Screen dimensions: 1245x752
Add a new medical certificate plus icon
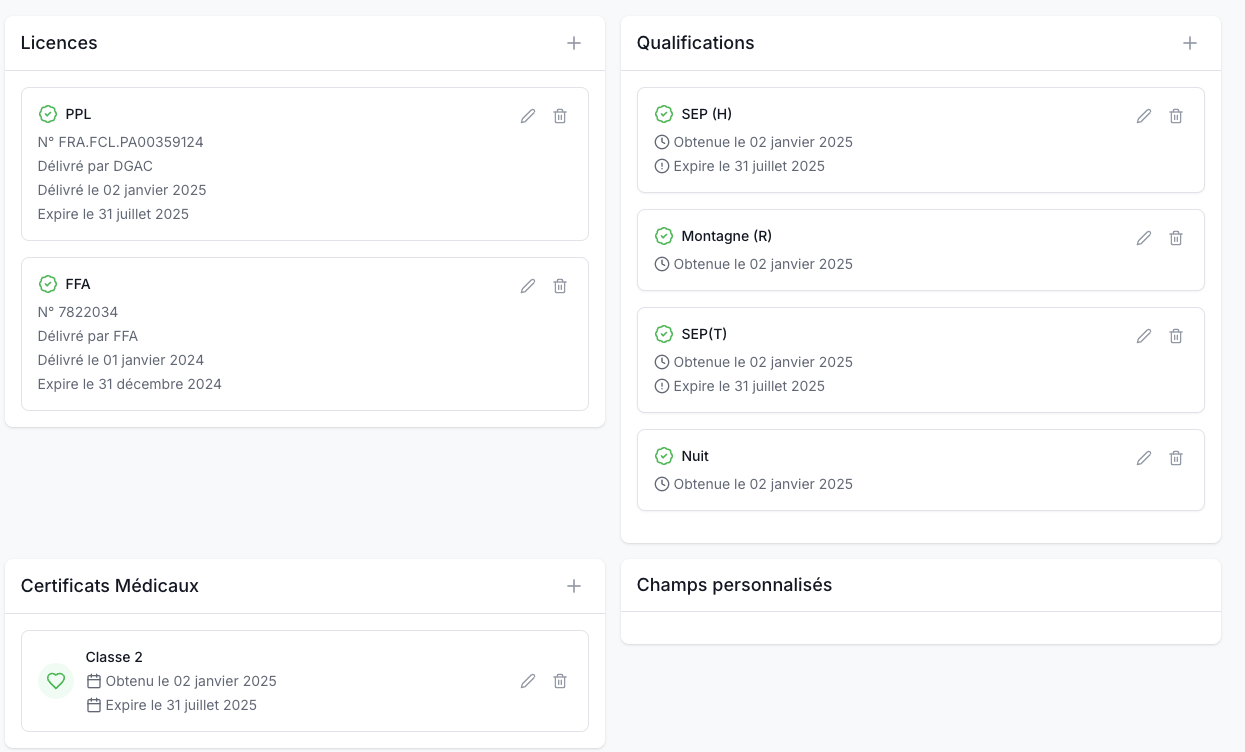click(x=574, y=586)
